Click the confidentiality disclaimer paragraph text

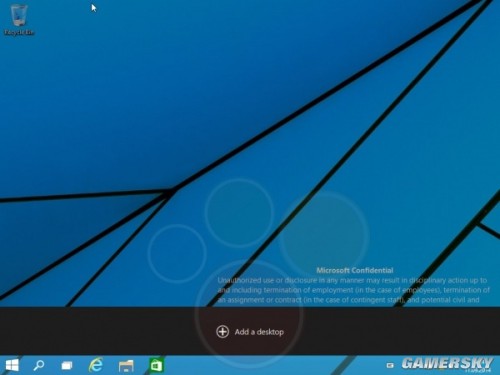click(x=353, y=290)
